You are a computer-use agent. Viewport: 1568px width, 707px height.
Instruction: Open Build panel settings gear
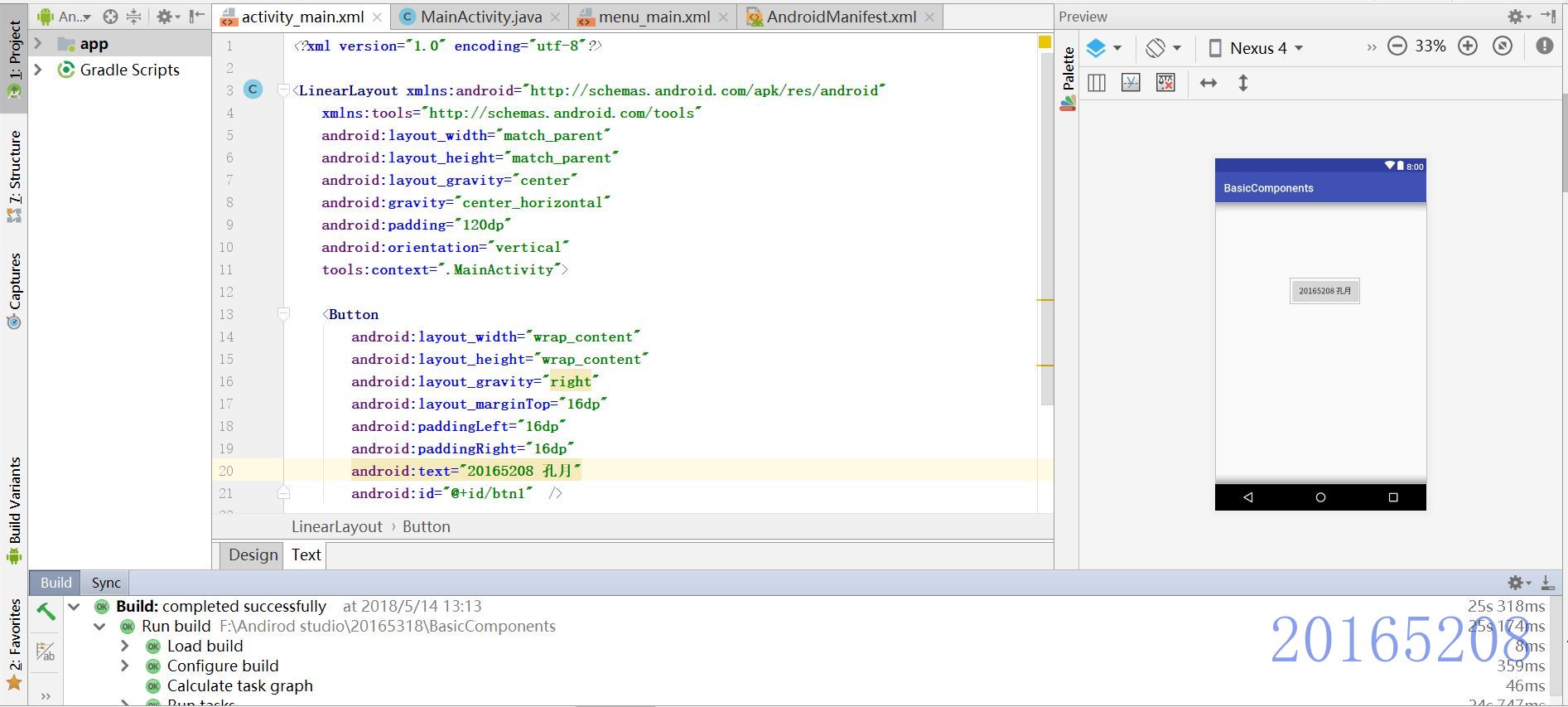[1519, 583]
